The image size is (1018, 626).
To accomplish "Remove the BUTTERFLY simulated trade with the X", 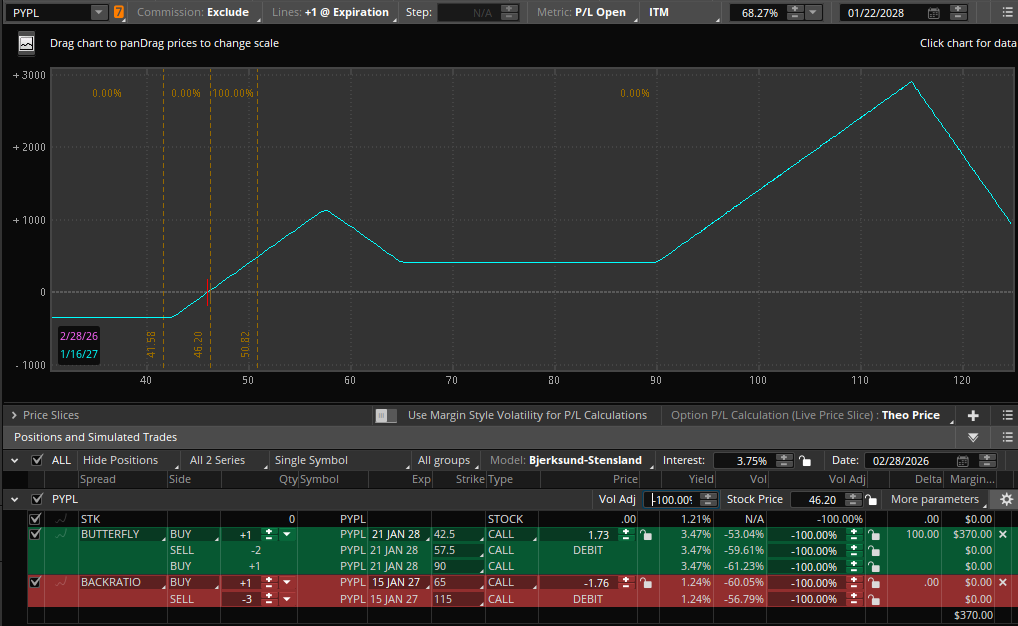I will tap(1003, 534).
